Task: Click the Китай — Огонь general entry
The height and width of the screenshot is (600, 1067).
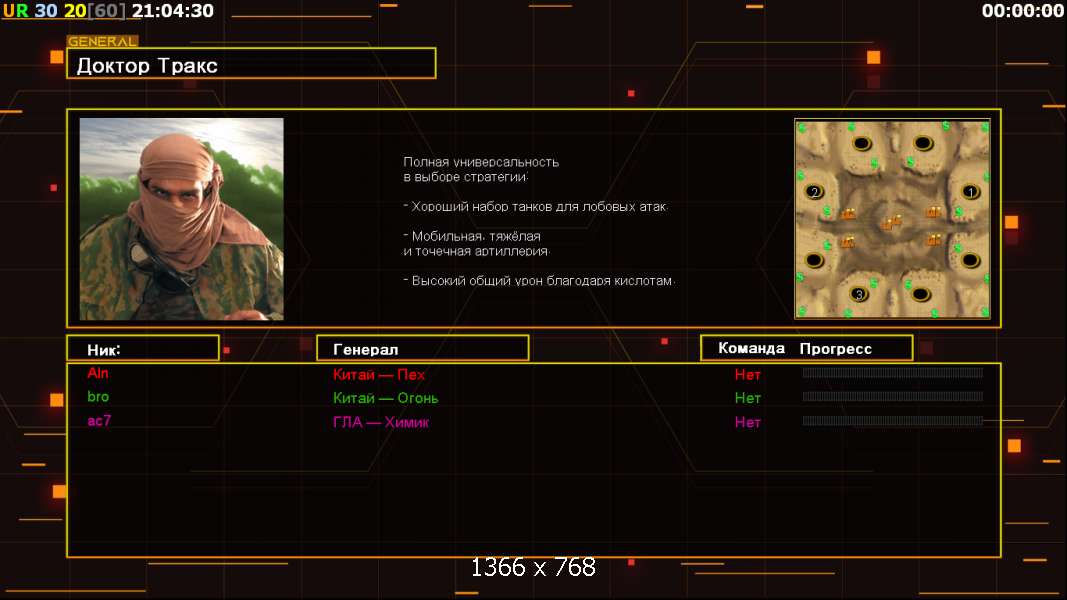Action: coord(386,398)
